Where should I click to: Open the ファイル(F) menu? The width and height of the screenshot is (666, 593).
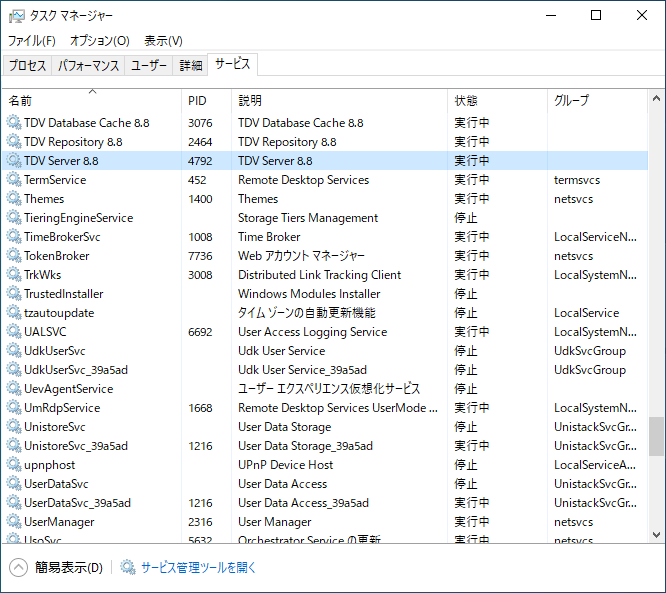(x=31, y=41)
